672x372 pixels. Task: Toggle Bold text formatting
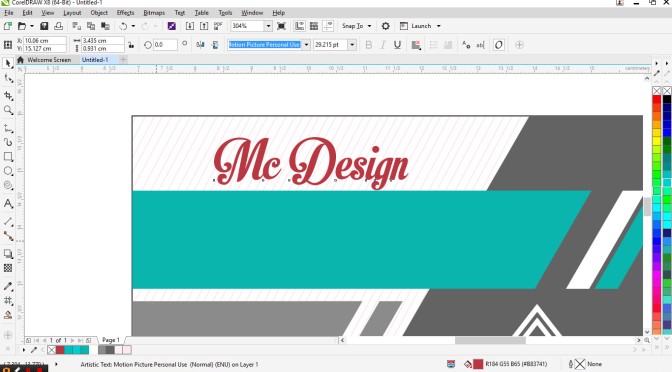(369, 45)
